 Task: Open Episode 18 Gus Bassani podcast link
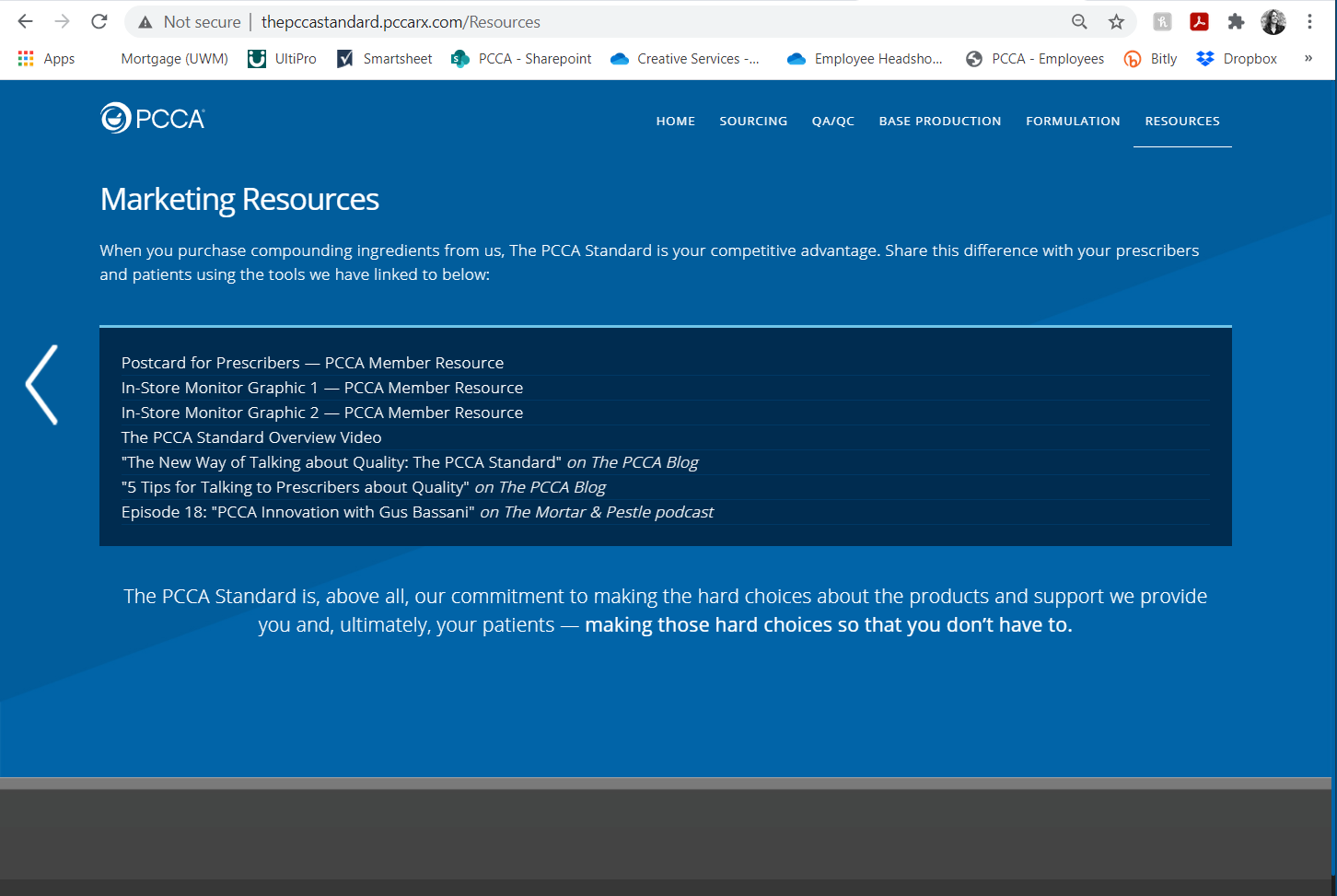point(417,512)
